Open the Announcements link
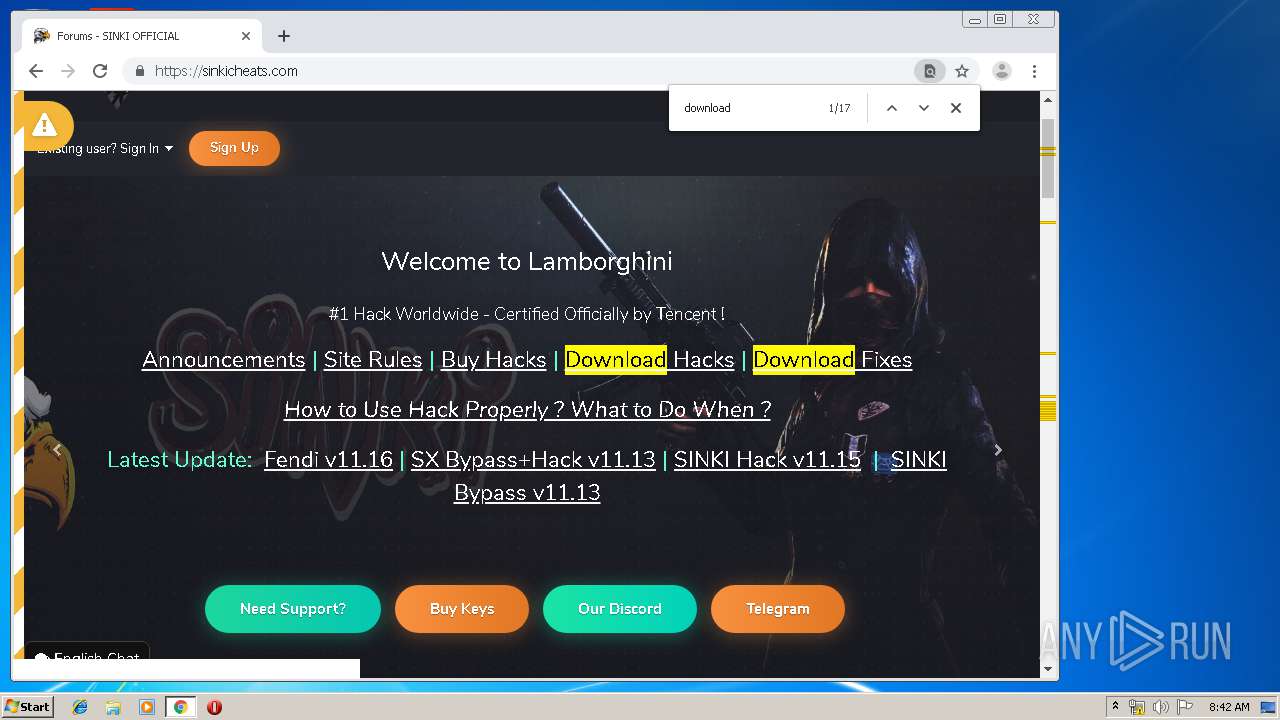 [x=223, y=360]
